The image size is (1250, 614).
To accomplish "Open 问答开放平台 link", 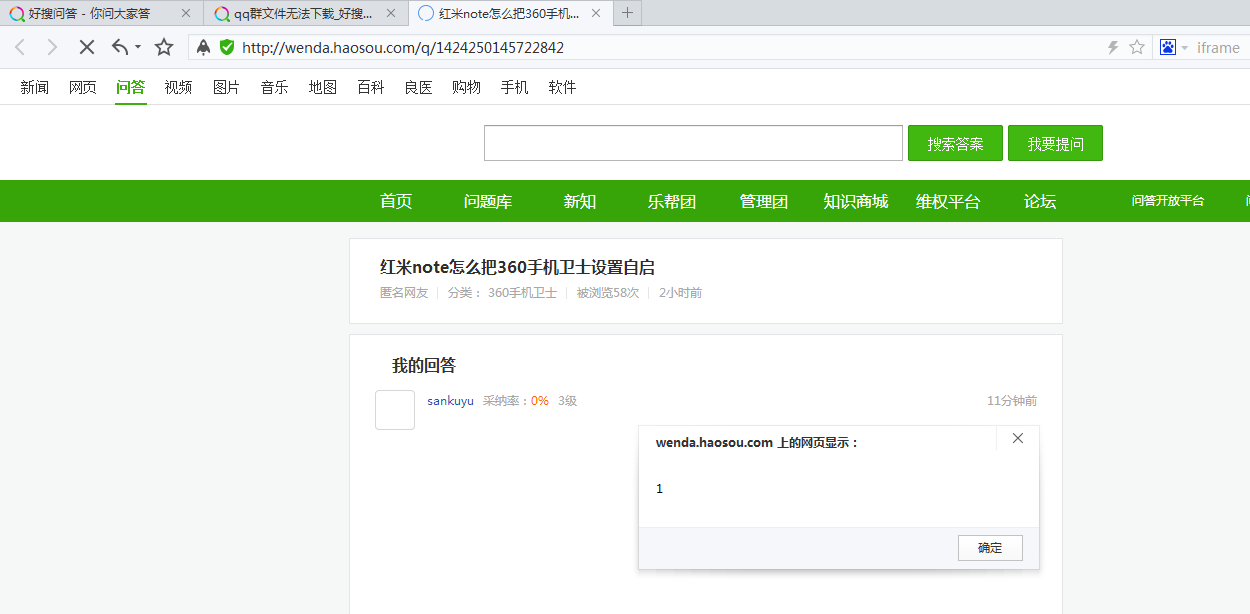I will tap(1168, 201).
